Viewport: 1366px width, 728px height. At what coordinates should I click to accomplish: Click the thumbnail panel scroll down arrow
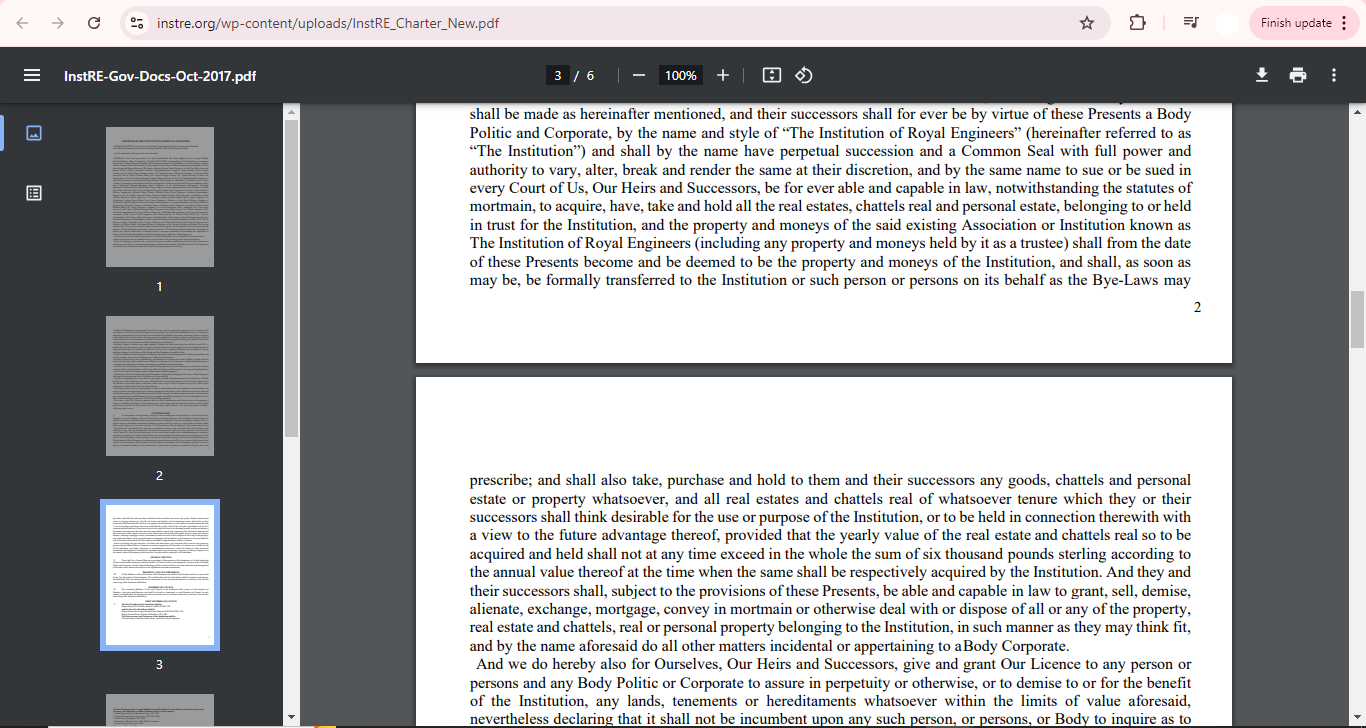[x=291, y=716]
